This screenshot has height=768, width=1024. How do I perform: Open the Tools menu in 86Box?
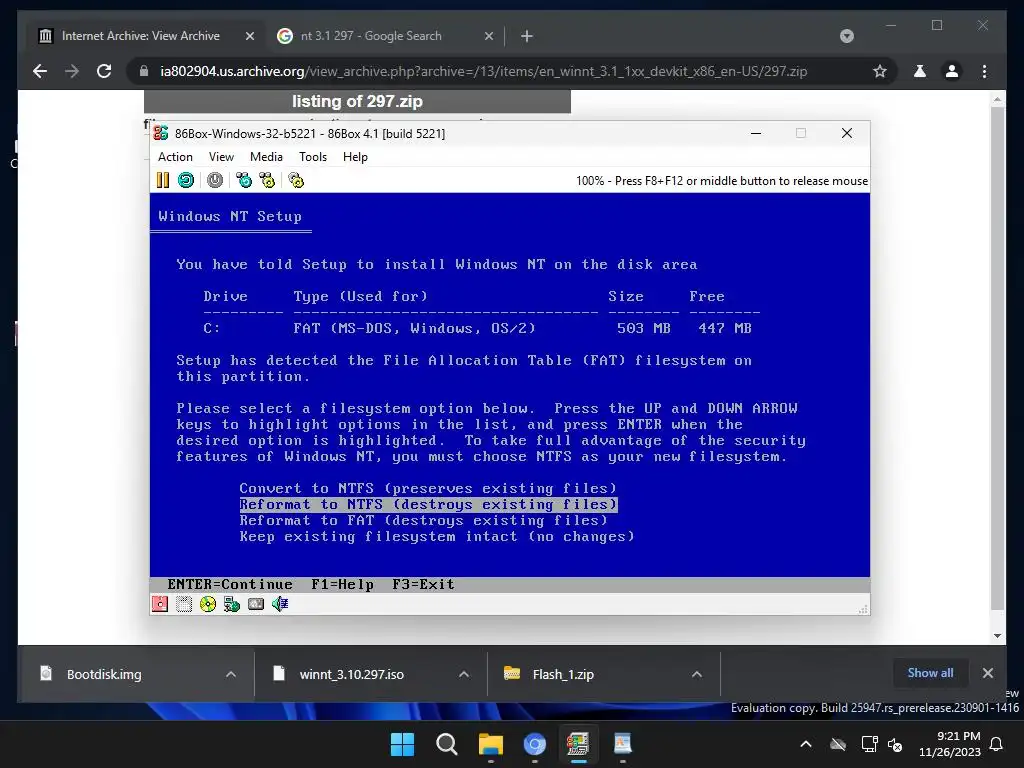(313, 157)
